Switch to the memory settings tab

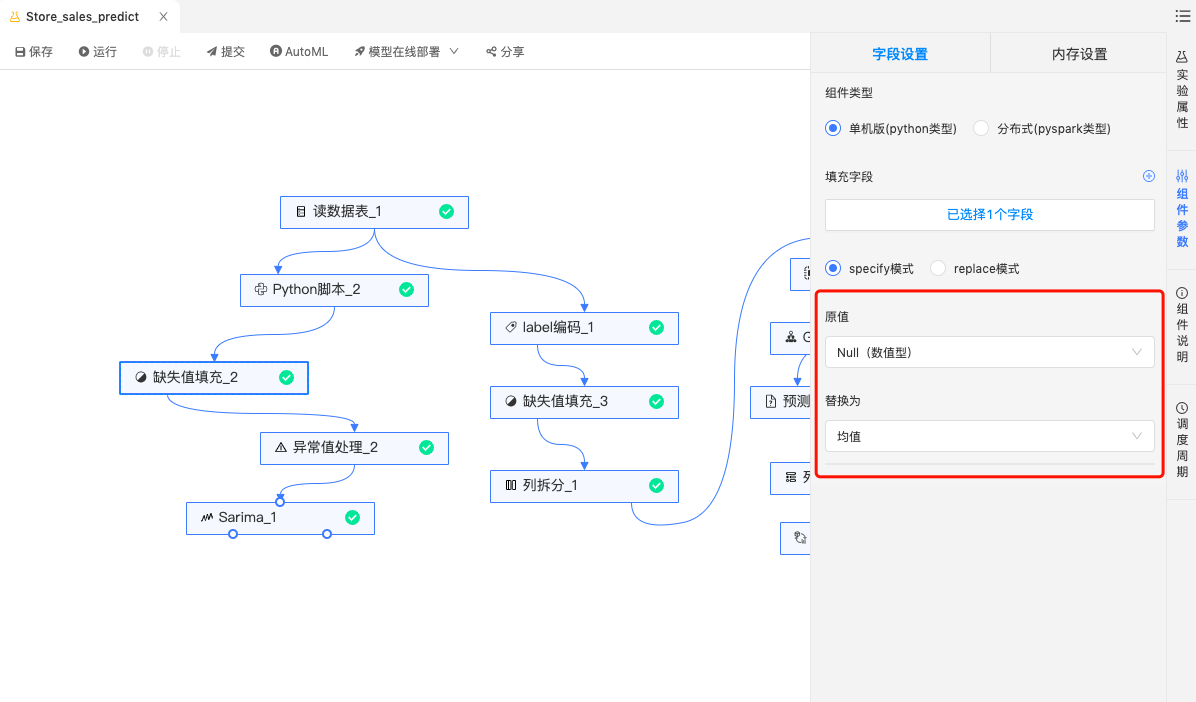point(1079,54)
